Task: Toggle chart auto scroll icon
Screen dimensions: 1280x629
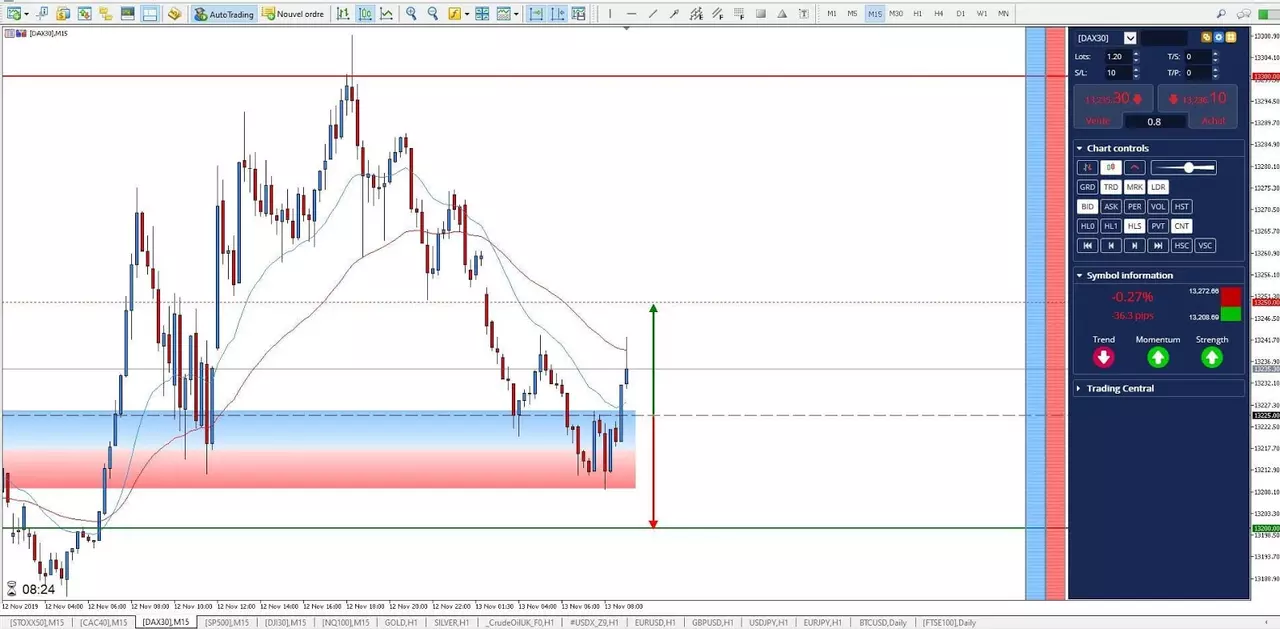Action: click(536, 14)
